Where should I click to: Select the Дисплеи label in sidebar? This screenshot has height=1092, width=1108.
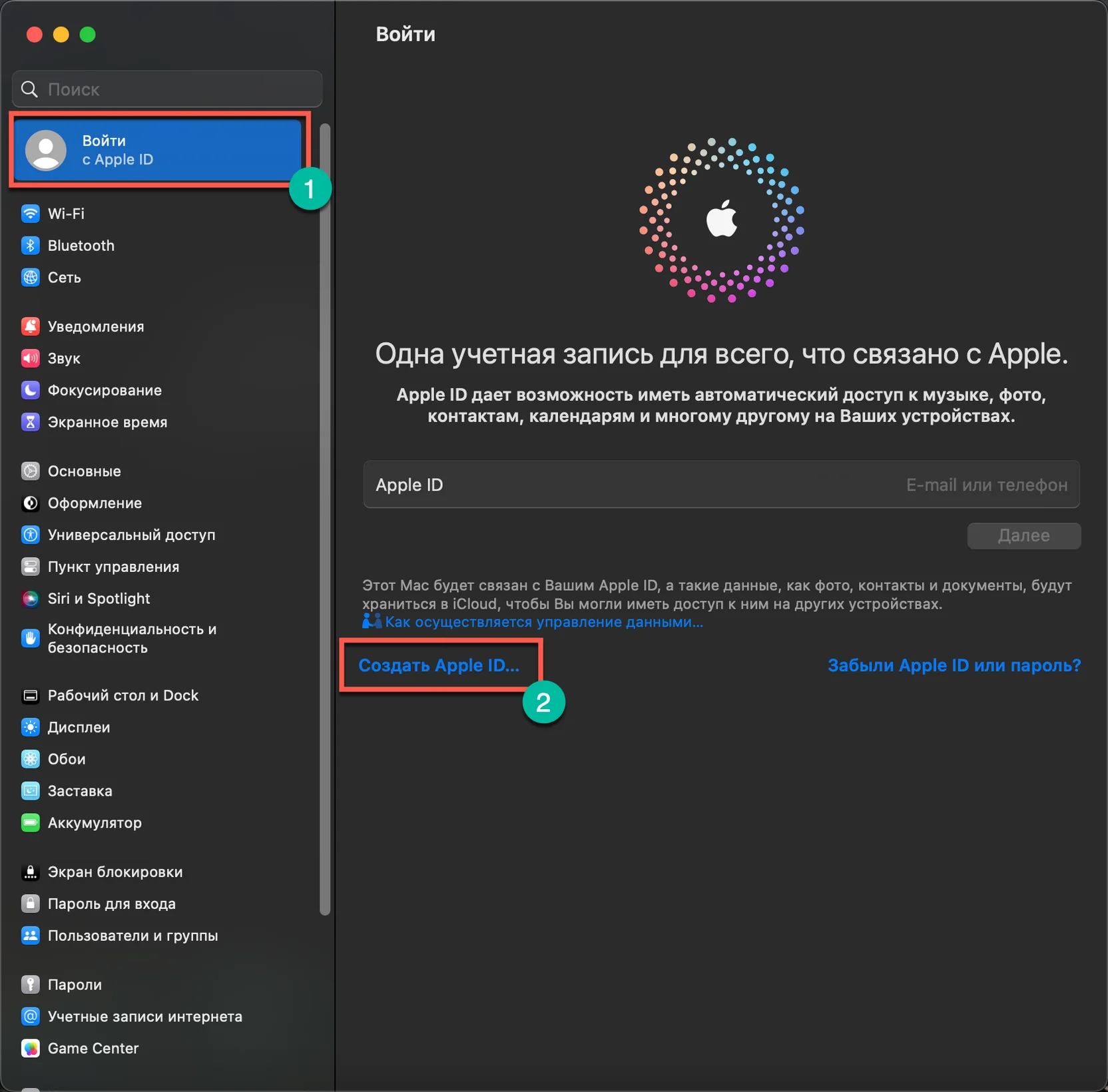pos(79,728)
